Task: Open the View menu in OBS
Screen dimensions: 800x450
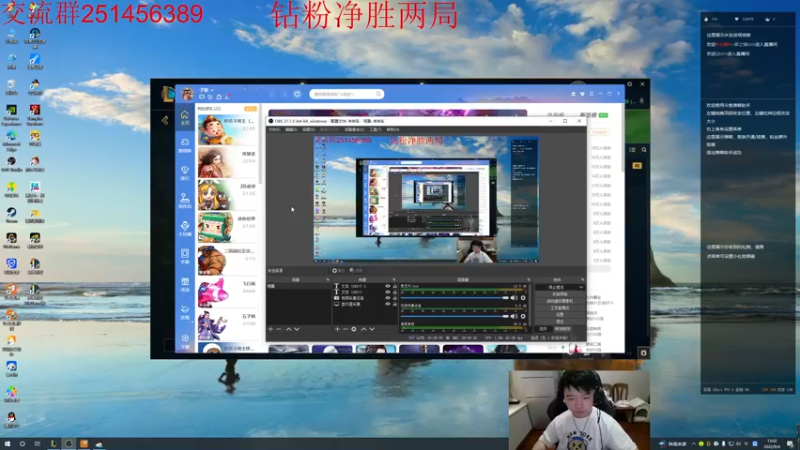Action: (x=308, y=130)
